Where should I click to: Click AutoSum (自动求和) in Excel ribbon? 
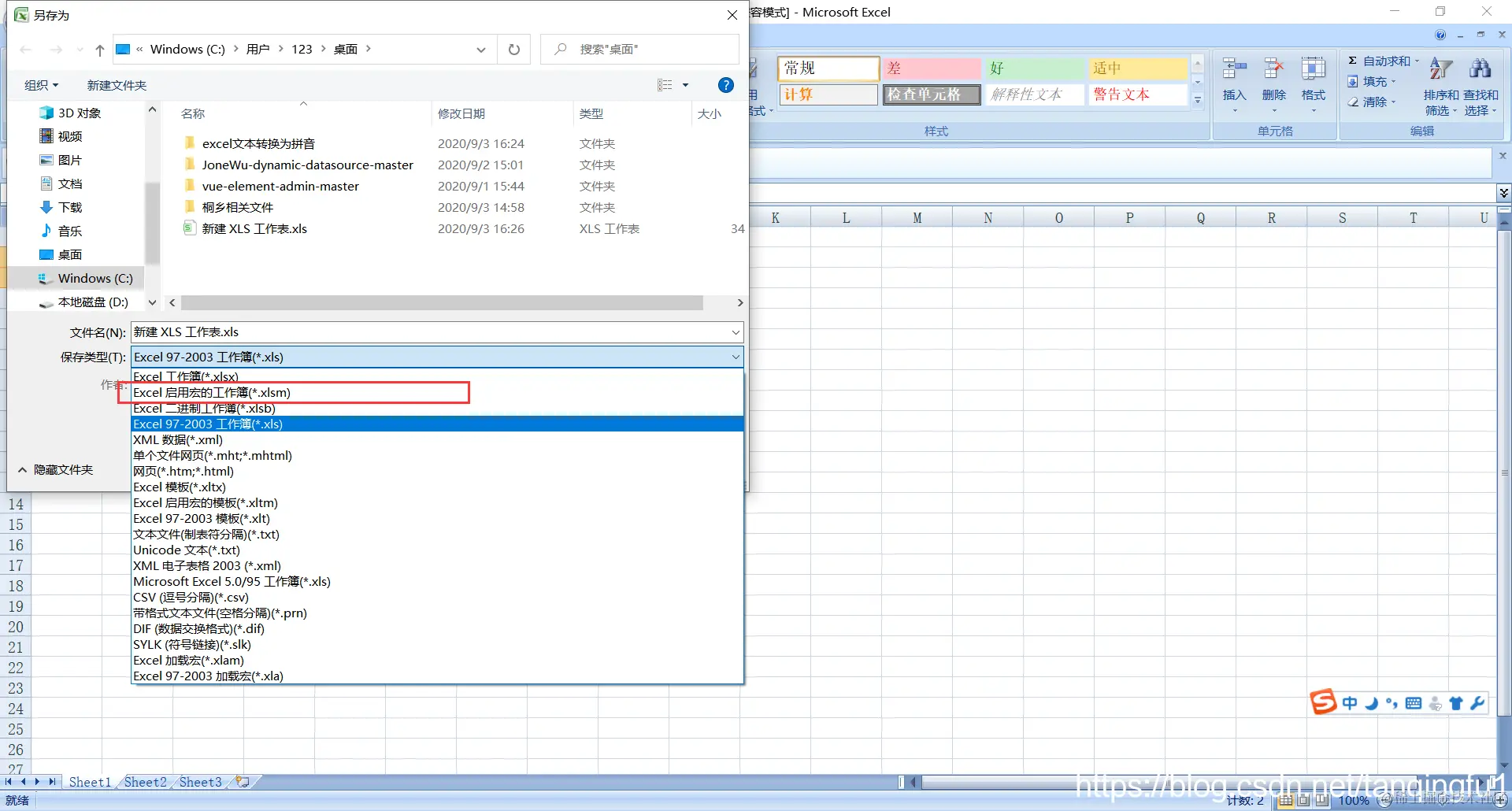[1382, 61]
